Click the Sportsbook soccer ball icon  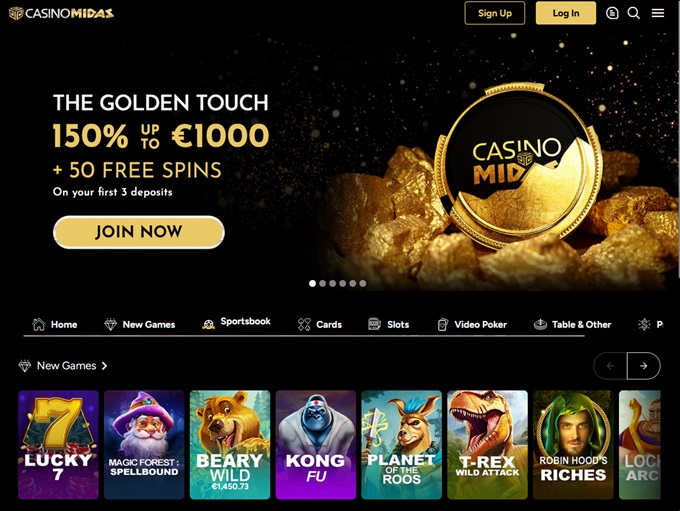click(x=209, y=324)
